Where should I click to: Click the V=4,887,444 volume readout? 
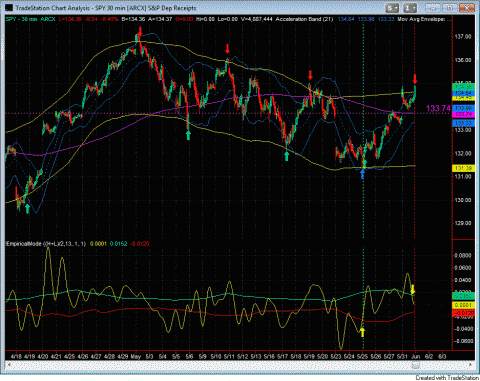tap(256, 19)
